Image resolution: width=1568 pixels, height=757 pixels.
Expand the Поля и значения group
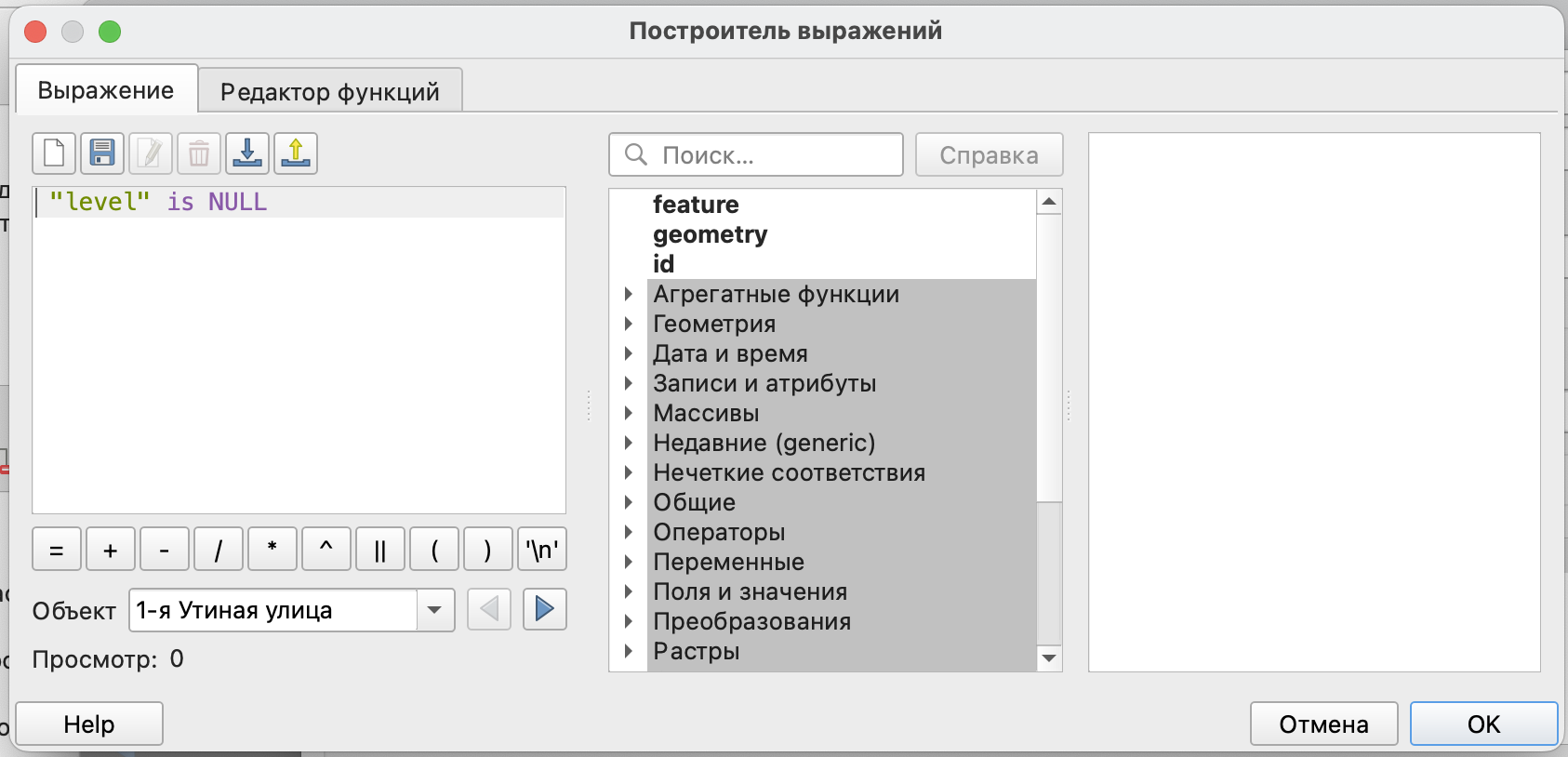[x=629, y=592]
